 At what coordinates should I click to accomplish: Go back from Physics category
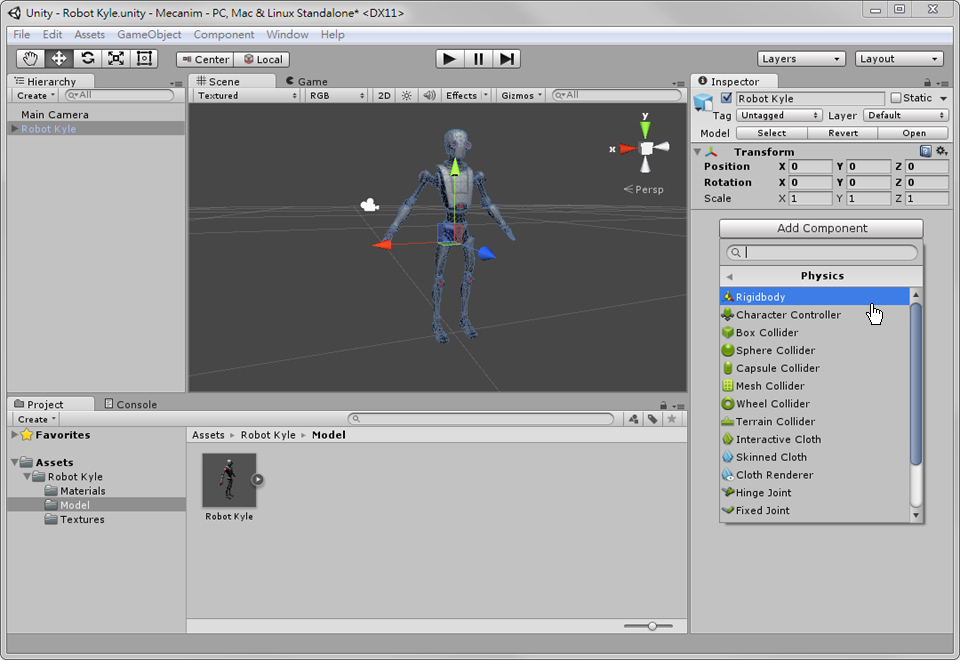pos(729,276)
